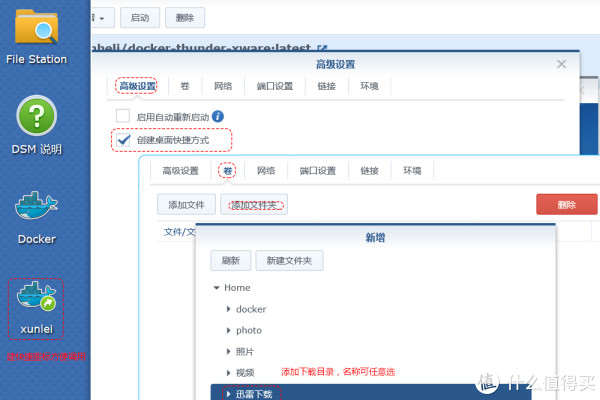600x400 pixels.
Task: Select 链接 tab in lower panel
Action: tap(369, 171)
